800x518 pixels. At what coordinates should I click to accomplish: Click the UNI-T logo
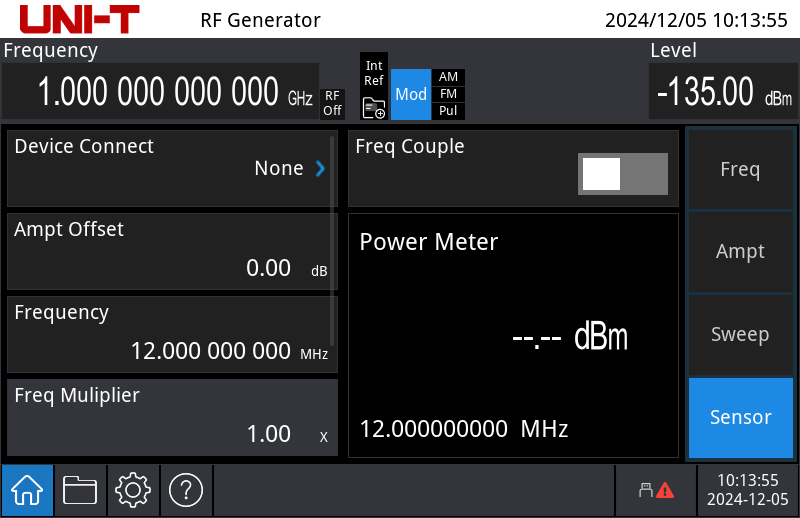point(79,19)
